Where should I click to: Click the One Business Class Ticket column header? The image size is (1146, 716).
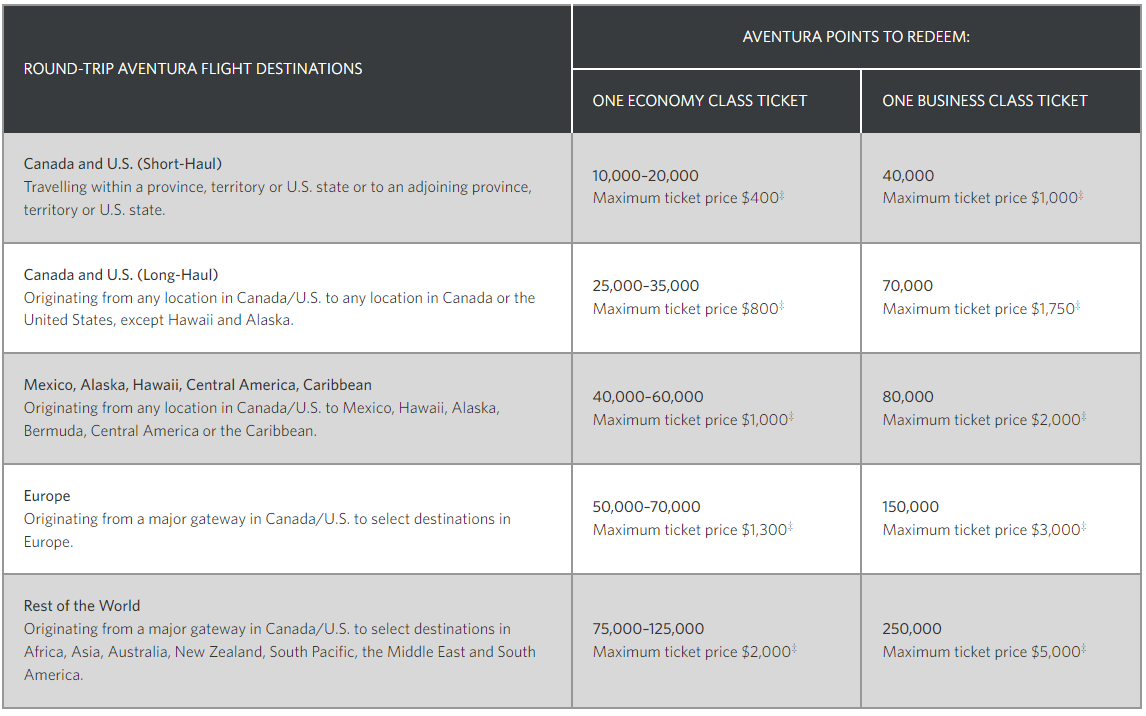984,101
